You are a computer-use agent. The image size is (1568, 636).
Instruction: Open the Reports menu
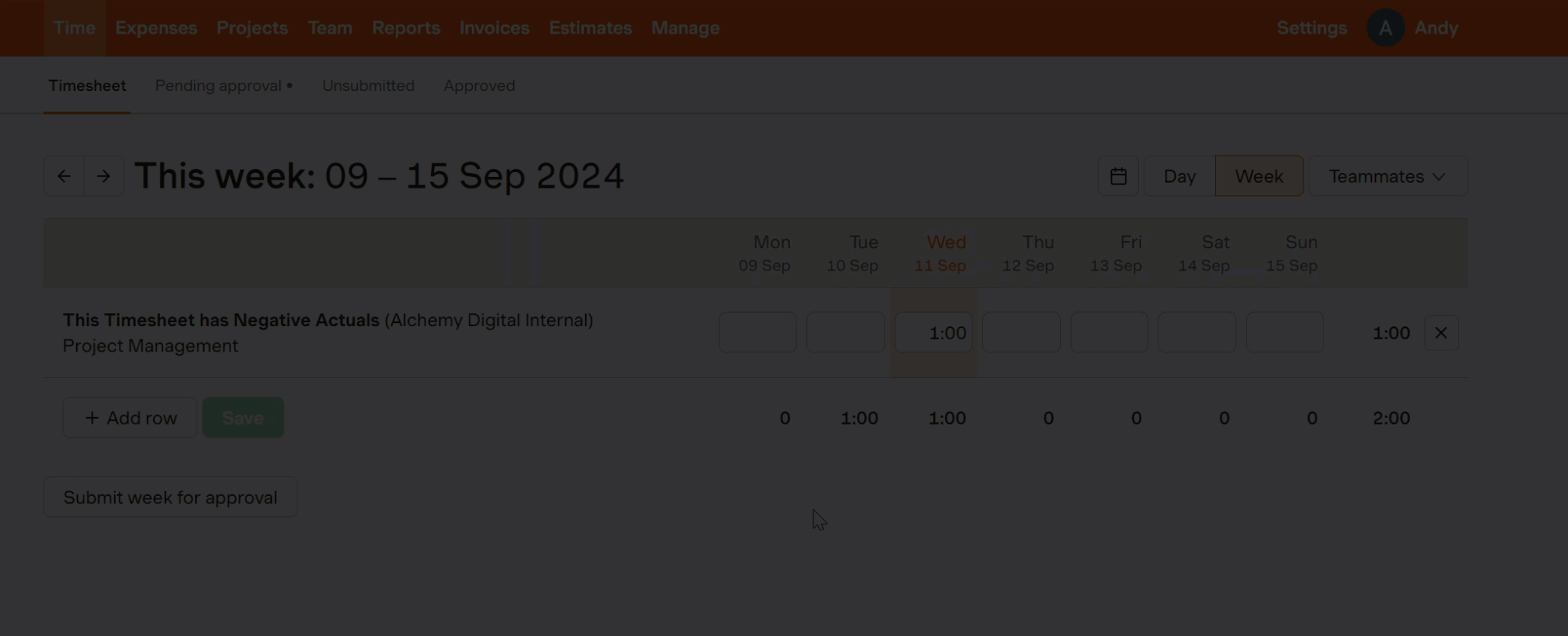tap(406, 28)
